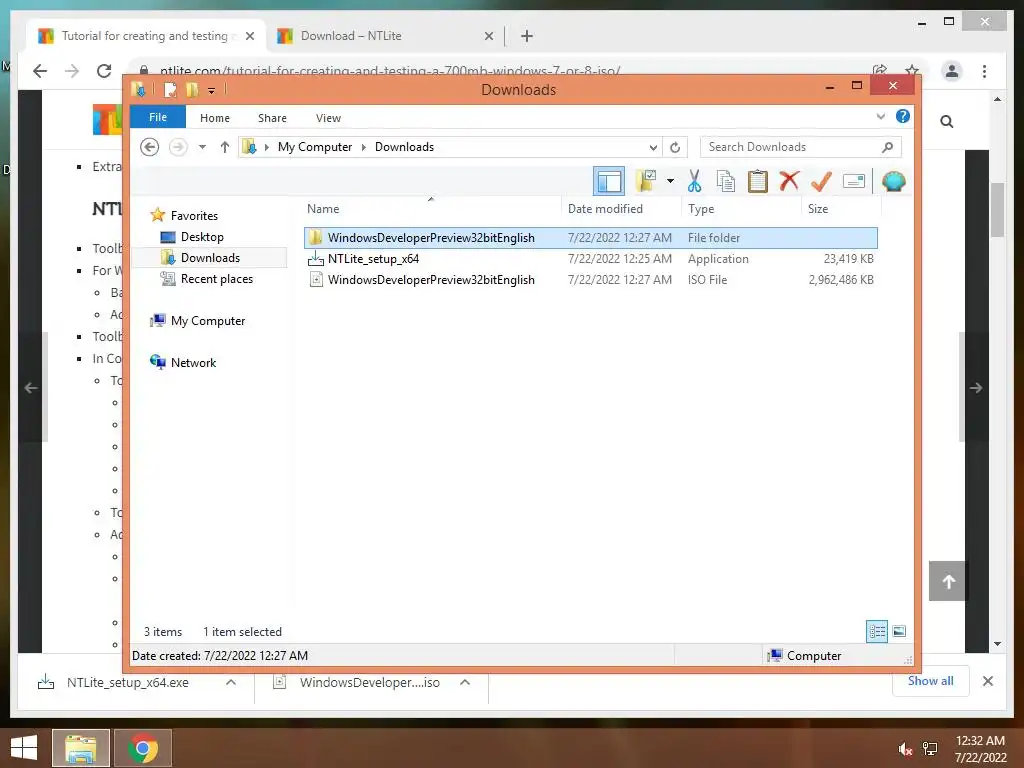Click the Copy toolbar icon
Viewport: 1024px width, 768px height.
pos(725,181)
